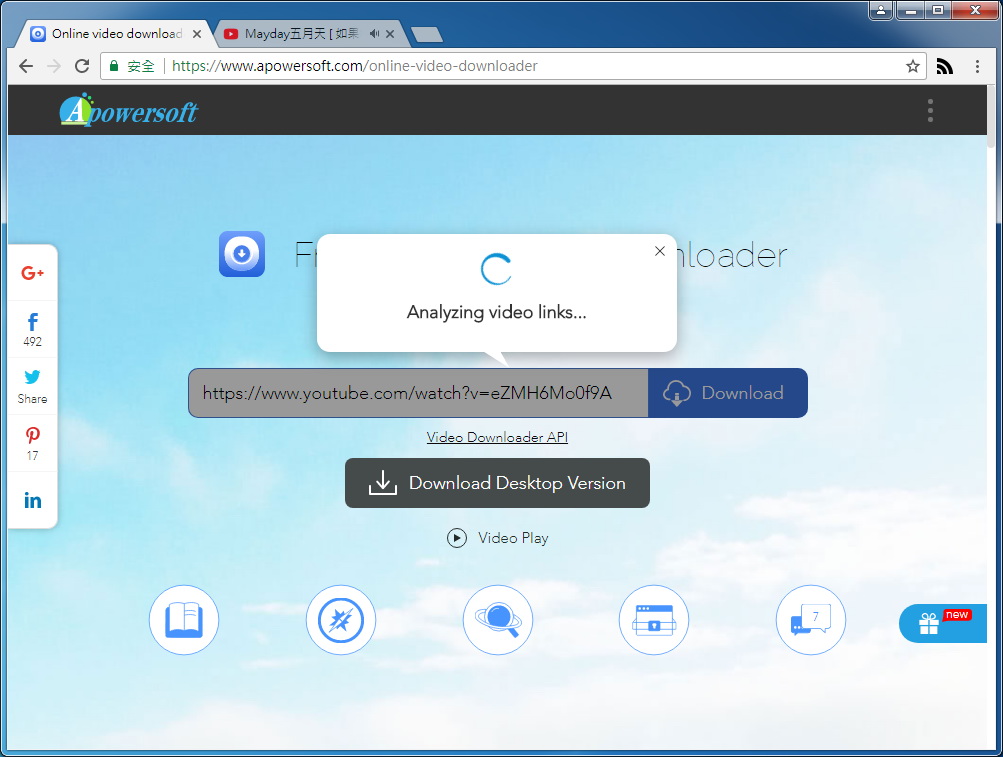Open the open-book guide icon
This screenshot has width=1003, height=757.
[x=184, y=619]
